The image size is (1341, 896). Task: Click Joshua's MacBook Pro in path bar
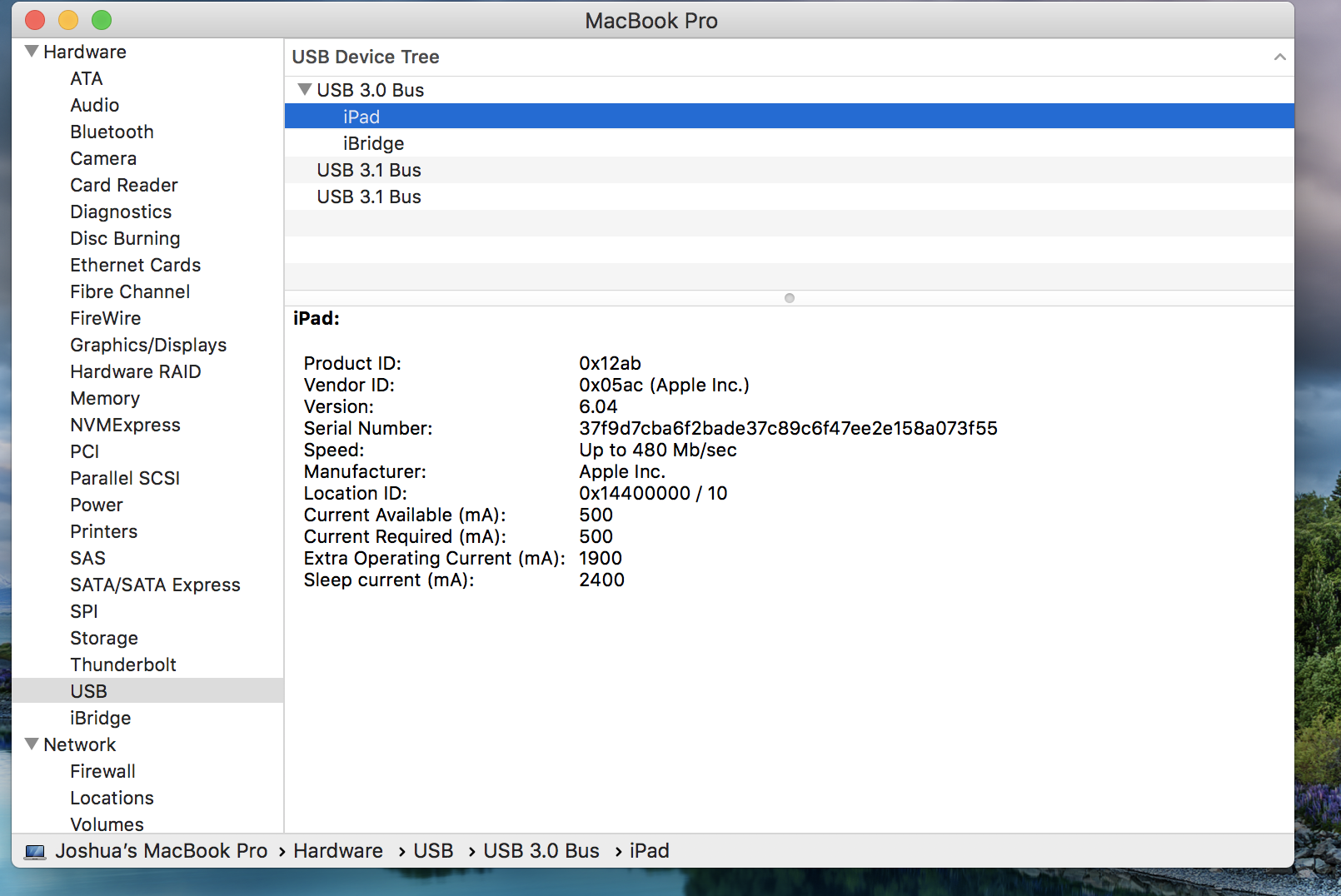point(162,851)
